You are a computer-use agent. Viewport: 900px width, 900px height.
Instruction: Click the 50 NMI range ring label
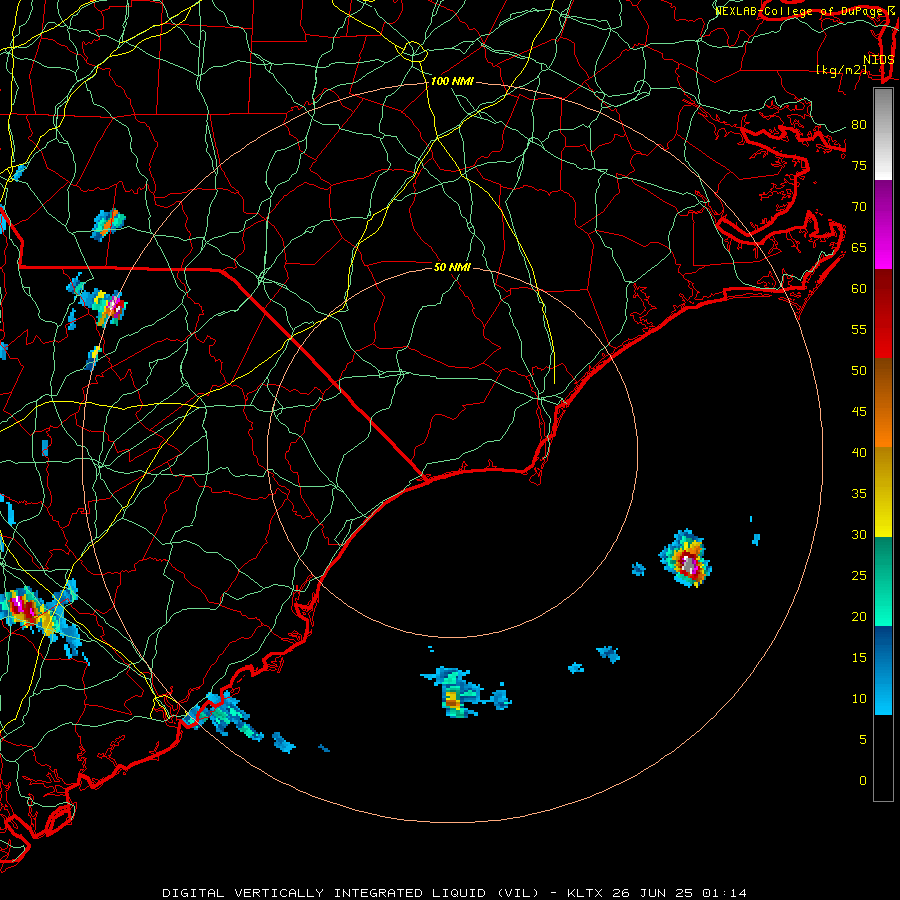click(x=452, y=267)
